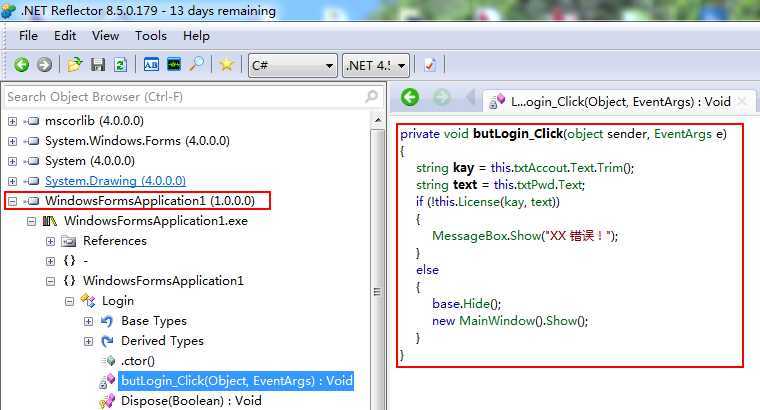Image resolution: width=760 pixels, height=410 pixels.
Task: Open the .NET 4.5 framework dropdown
Action: 376,65
